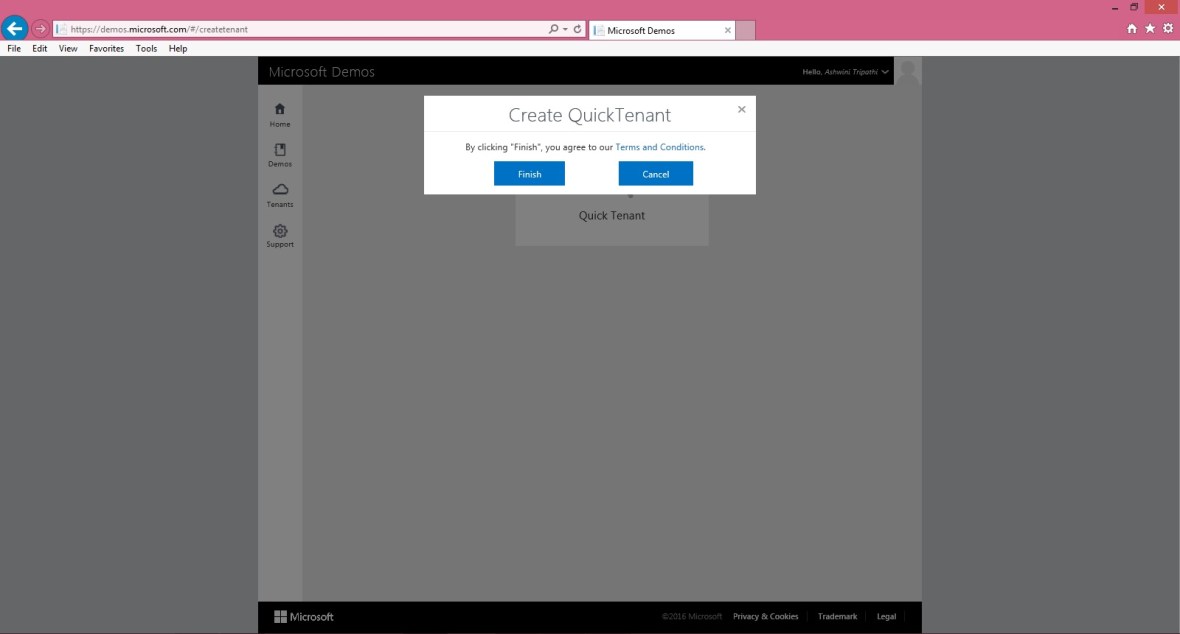Click the Finish button

tap(529, 174)
